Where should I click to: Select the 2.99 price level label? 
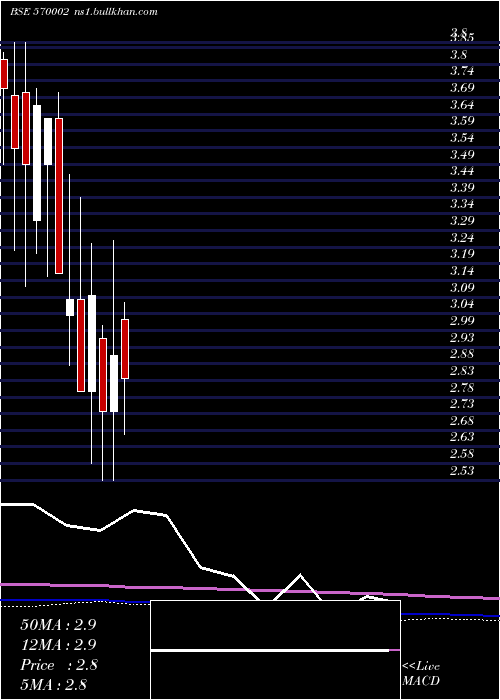click(462, 321)
